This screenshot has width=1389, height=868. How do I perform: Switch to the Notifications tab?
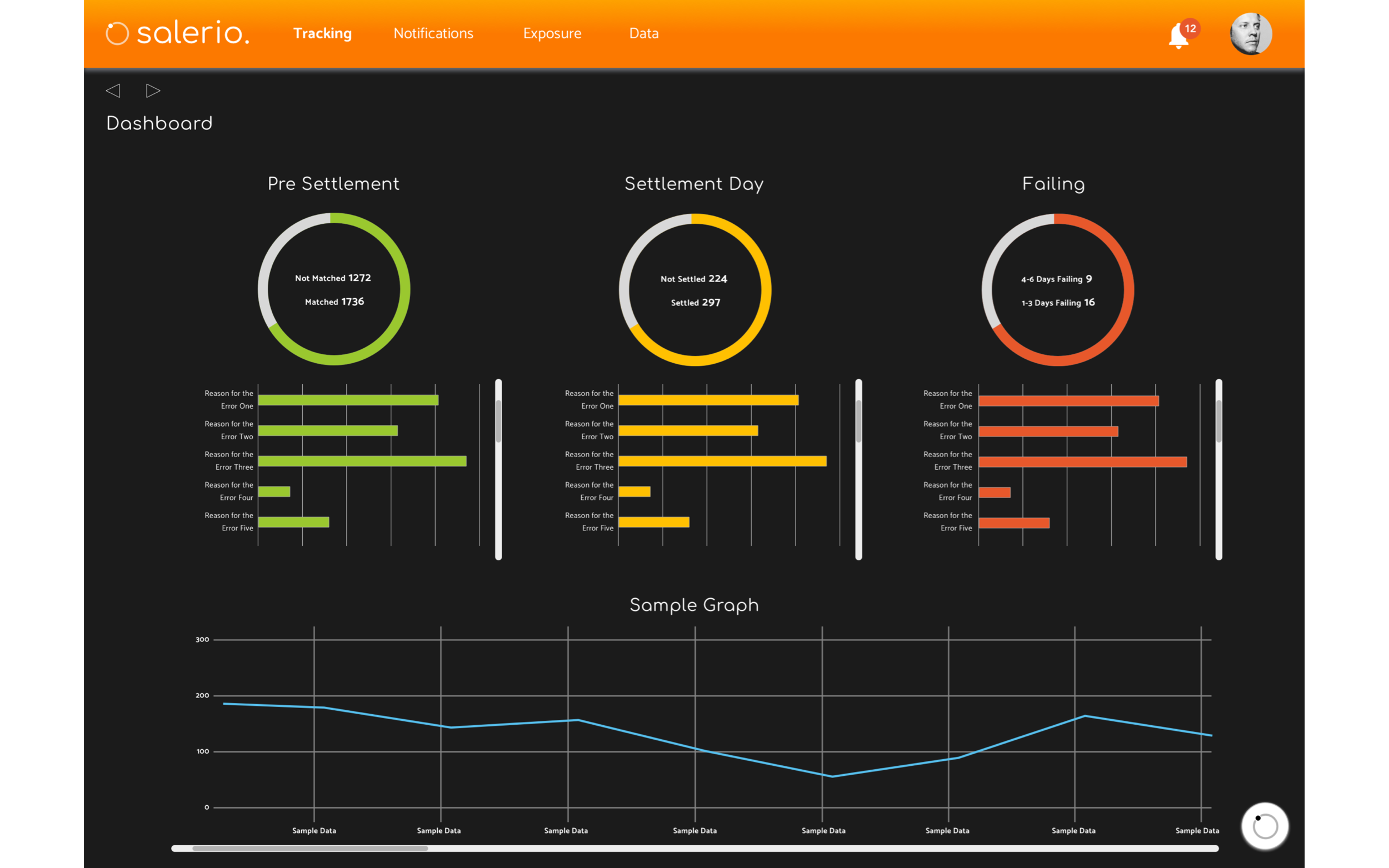click(433, 33)
